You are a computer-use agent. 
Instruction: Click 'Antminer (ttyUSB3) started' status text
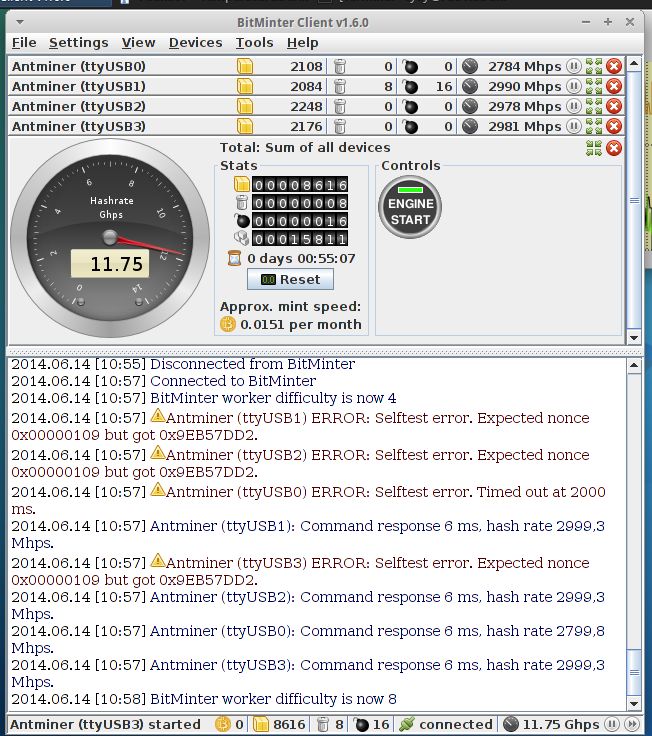point(105,724)
